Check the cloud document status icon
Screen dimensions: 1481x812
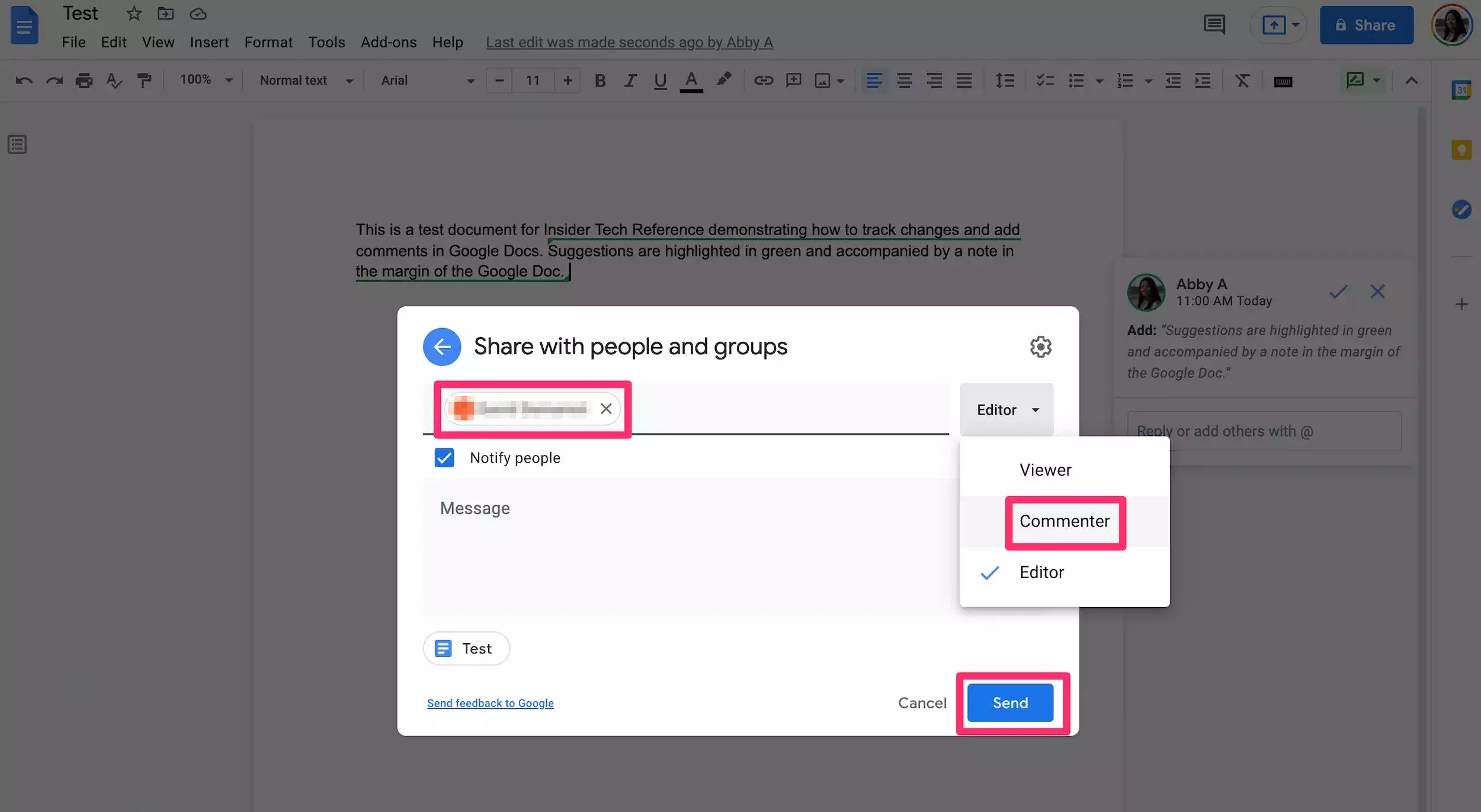tap(198, 14)
